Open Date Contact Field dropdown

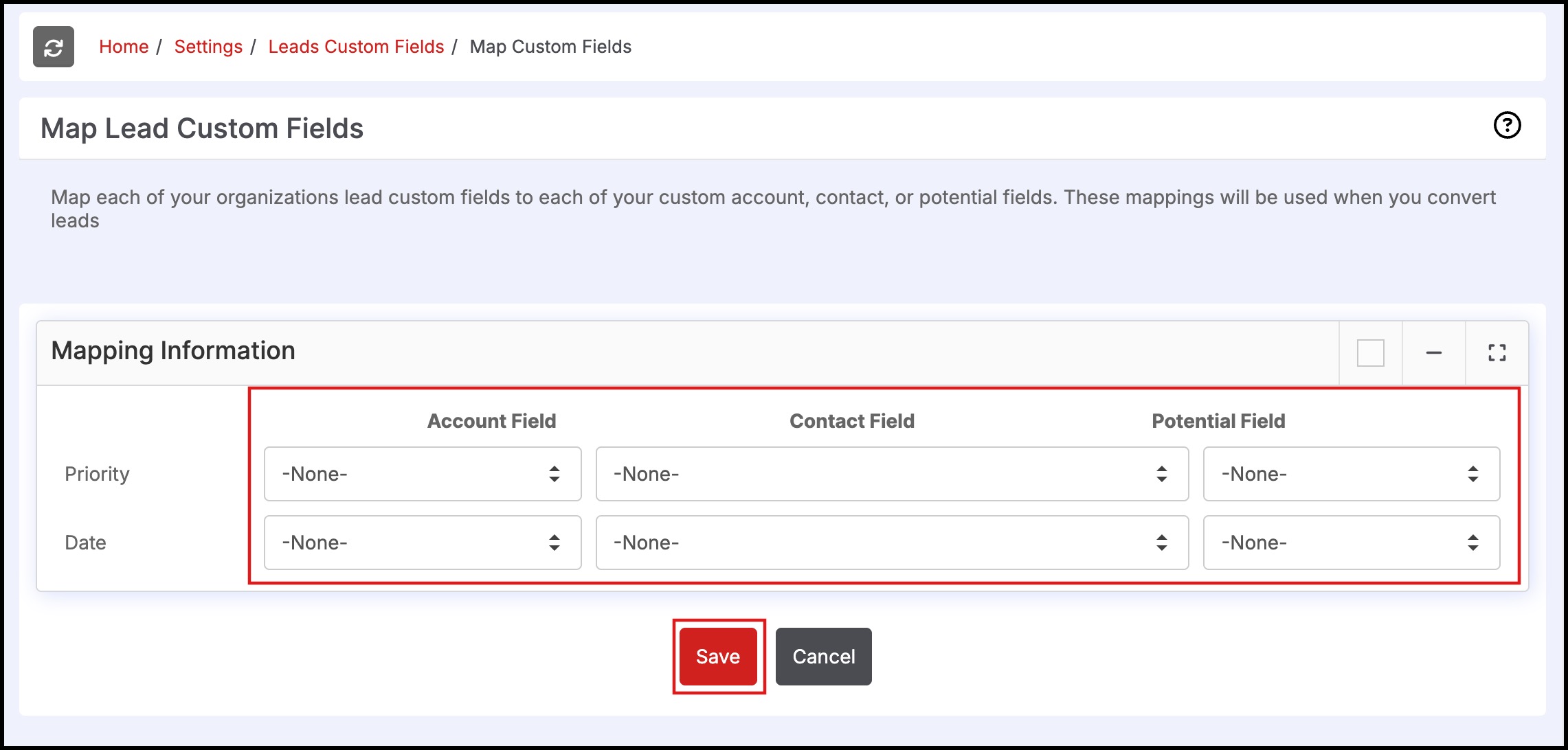891,543
